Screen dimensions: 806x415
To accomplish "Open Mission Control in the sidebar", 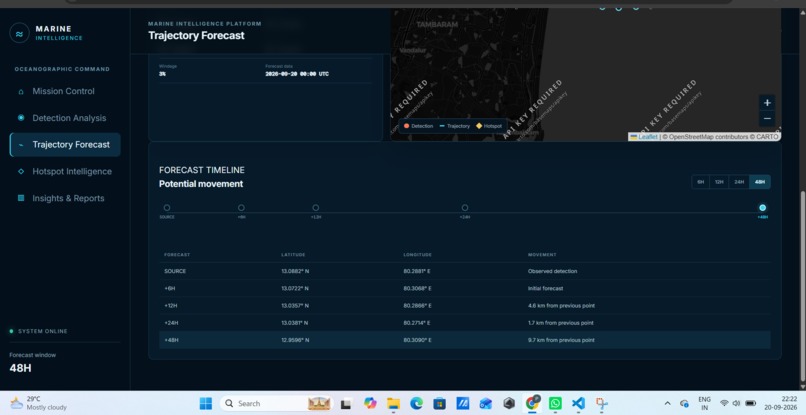I will pos(63,91).
